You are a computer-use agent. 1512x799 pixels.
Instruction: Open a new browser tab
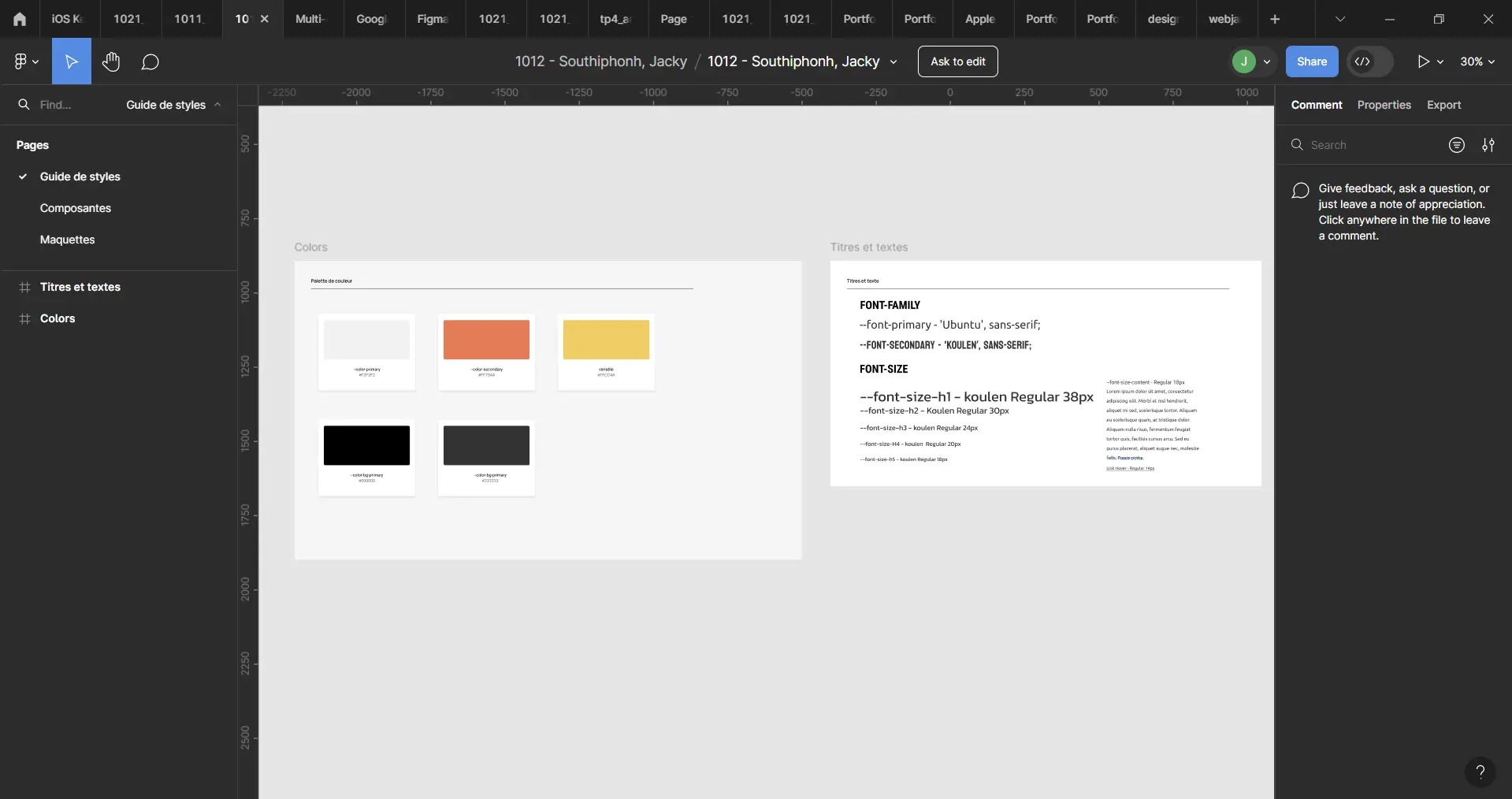pos(1274,19)
